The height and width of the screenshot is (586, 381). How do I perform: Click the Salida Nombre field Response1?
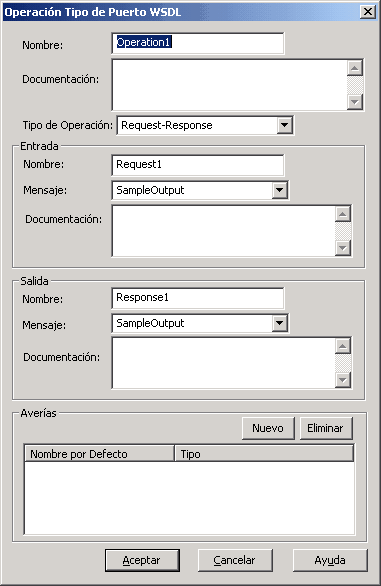coord(197,298)
